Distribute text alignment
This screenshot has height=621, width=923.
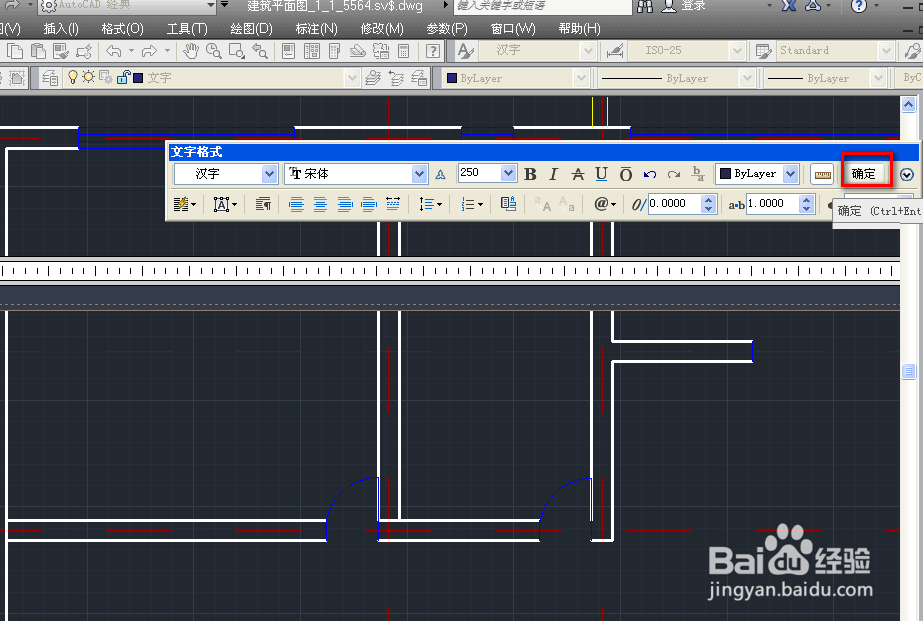point(393,204)
